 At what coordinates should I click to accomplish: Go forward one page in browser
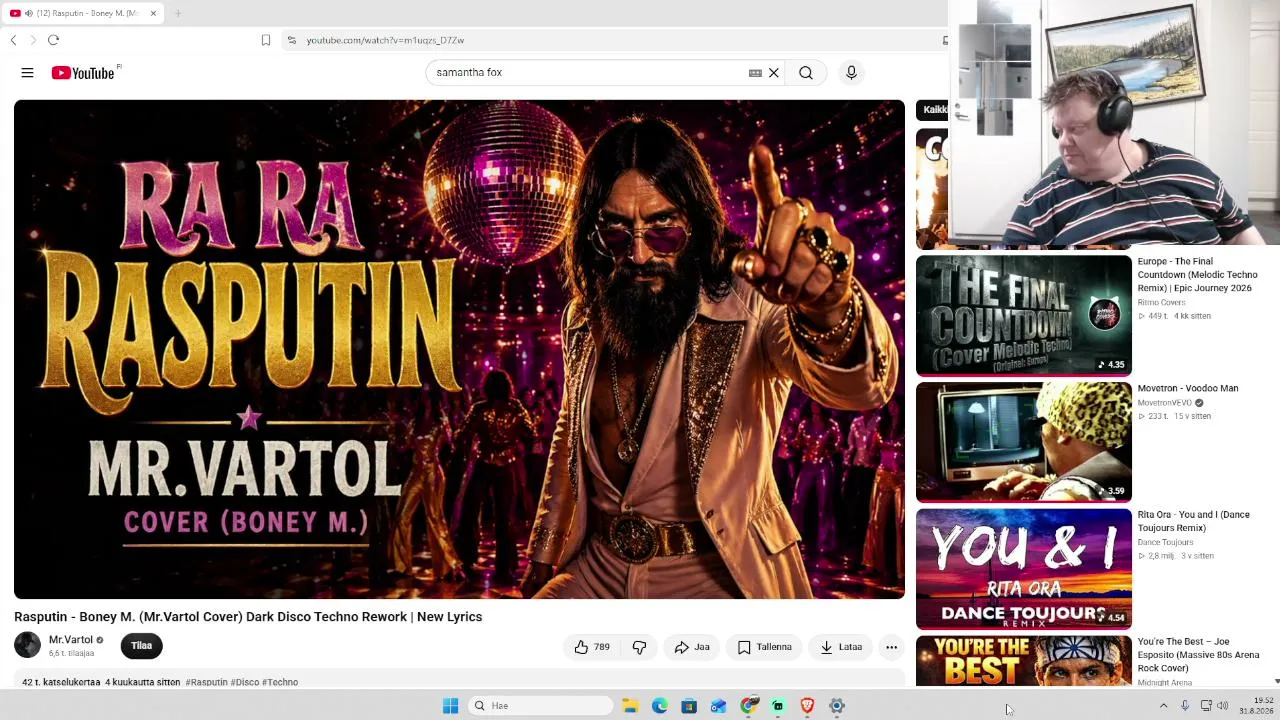(x=33, y=40)
